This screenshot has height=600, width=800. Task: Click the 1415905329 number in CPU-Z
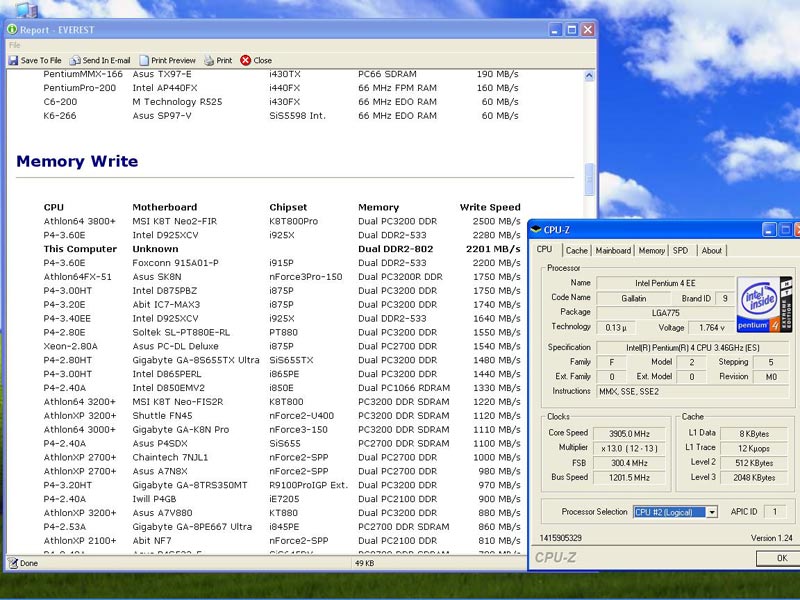560,538
